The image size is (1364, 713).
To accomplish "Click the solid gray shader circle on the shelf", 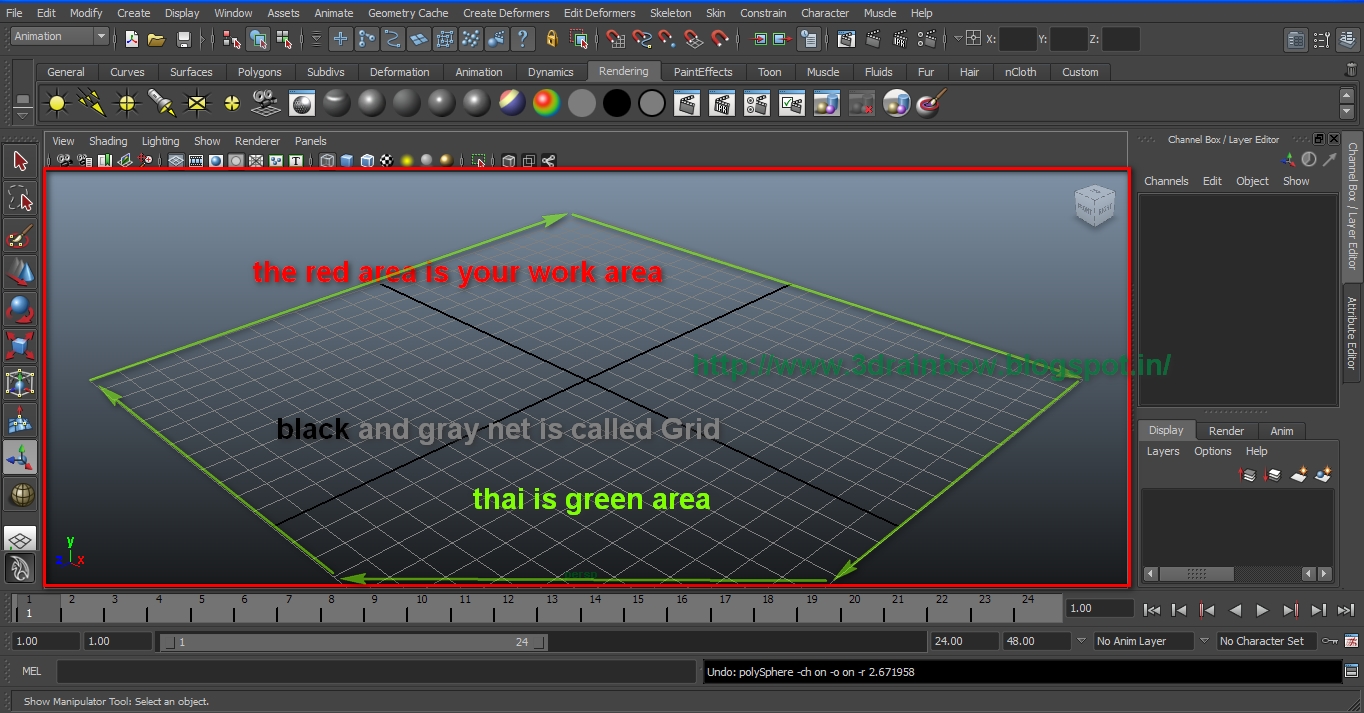I will point(582,103).
